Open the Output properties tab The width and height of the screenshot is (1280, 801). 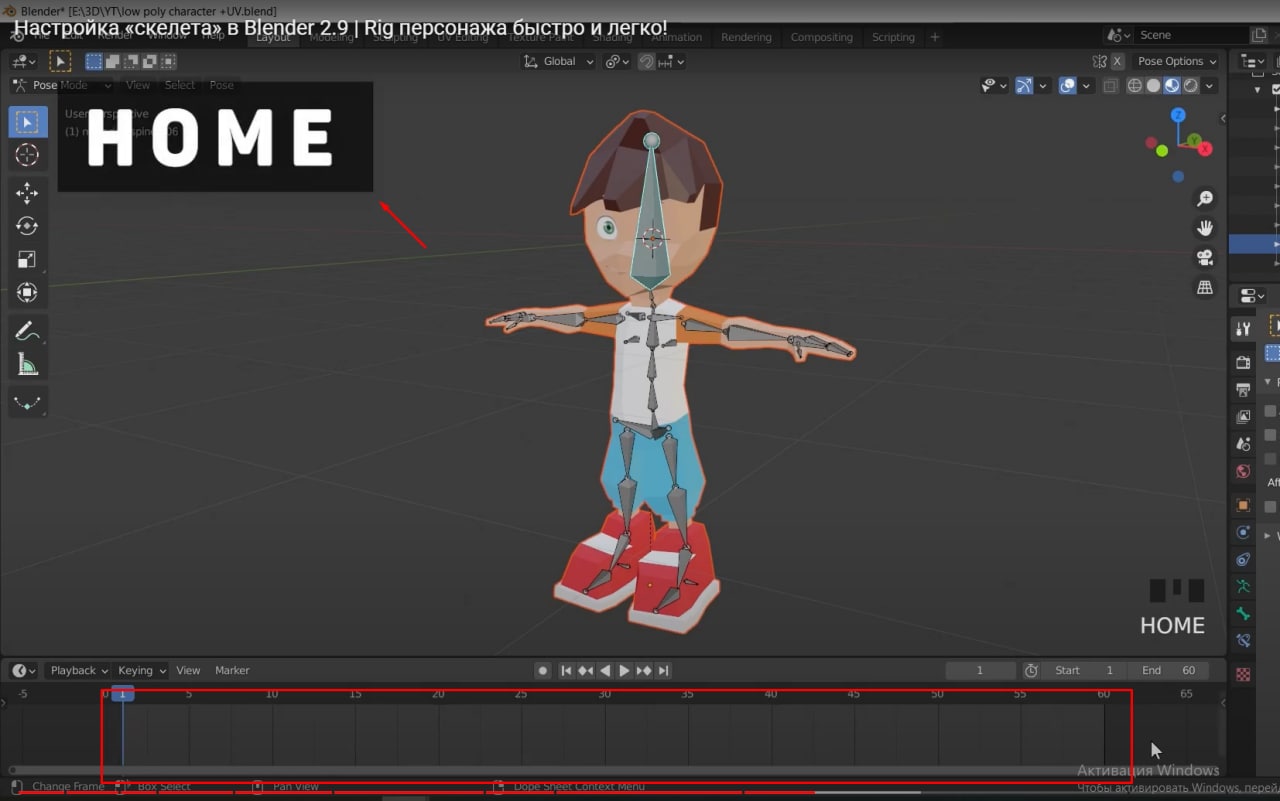tap(1243, 389)
